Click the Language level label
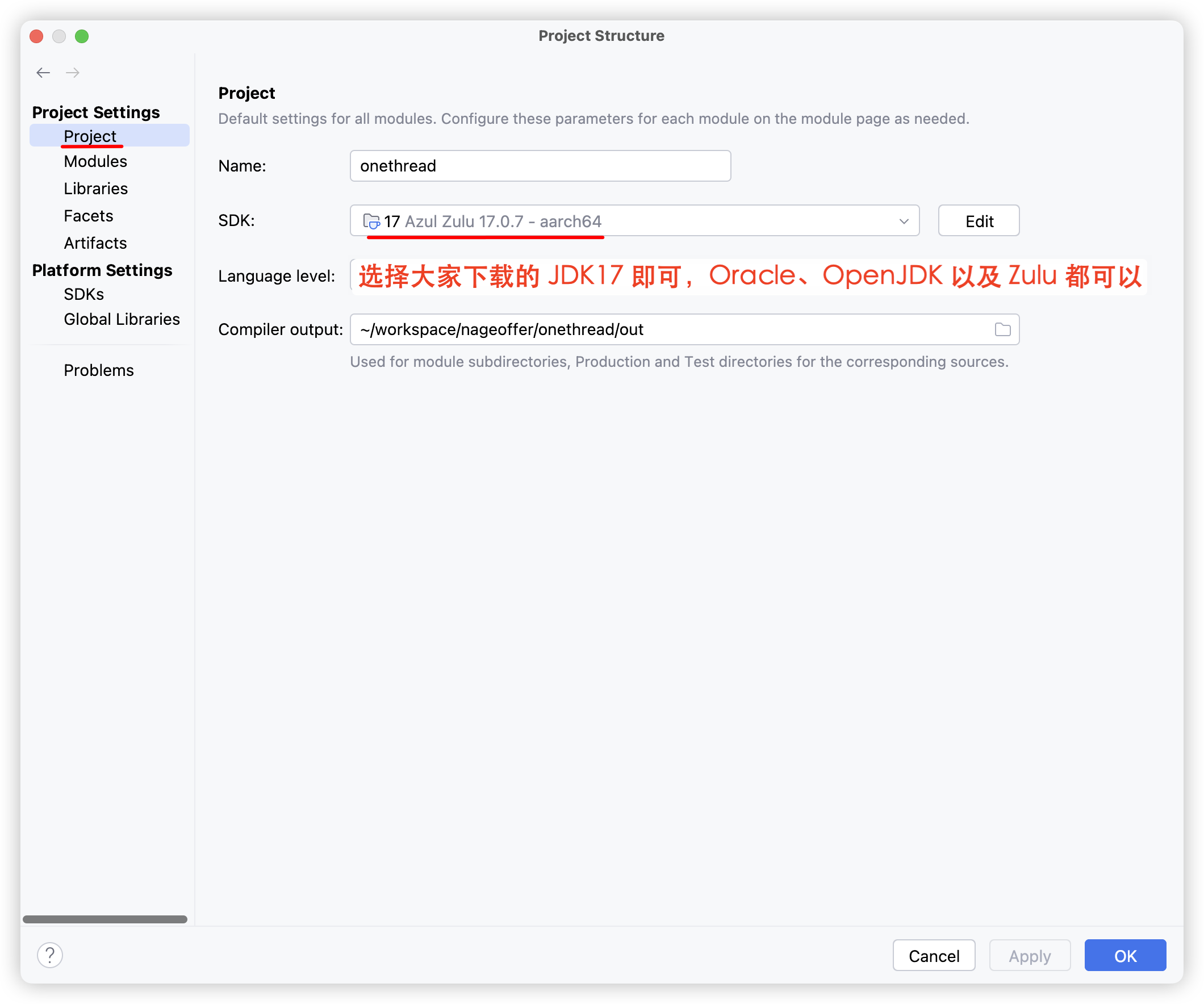 tap(277, 277)
